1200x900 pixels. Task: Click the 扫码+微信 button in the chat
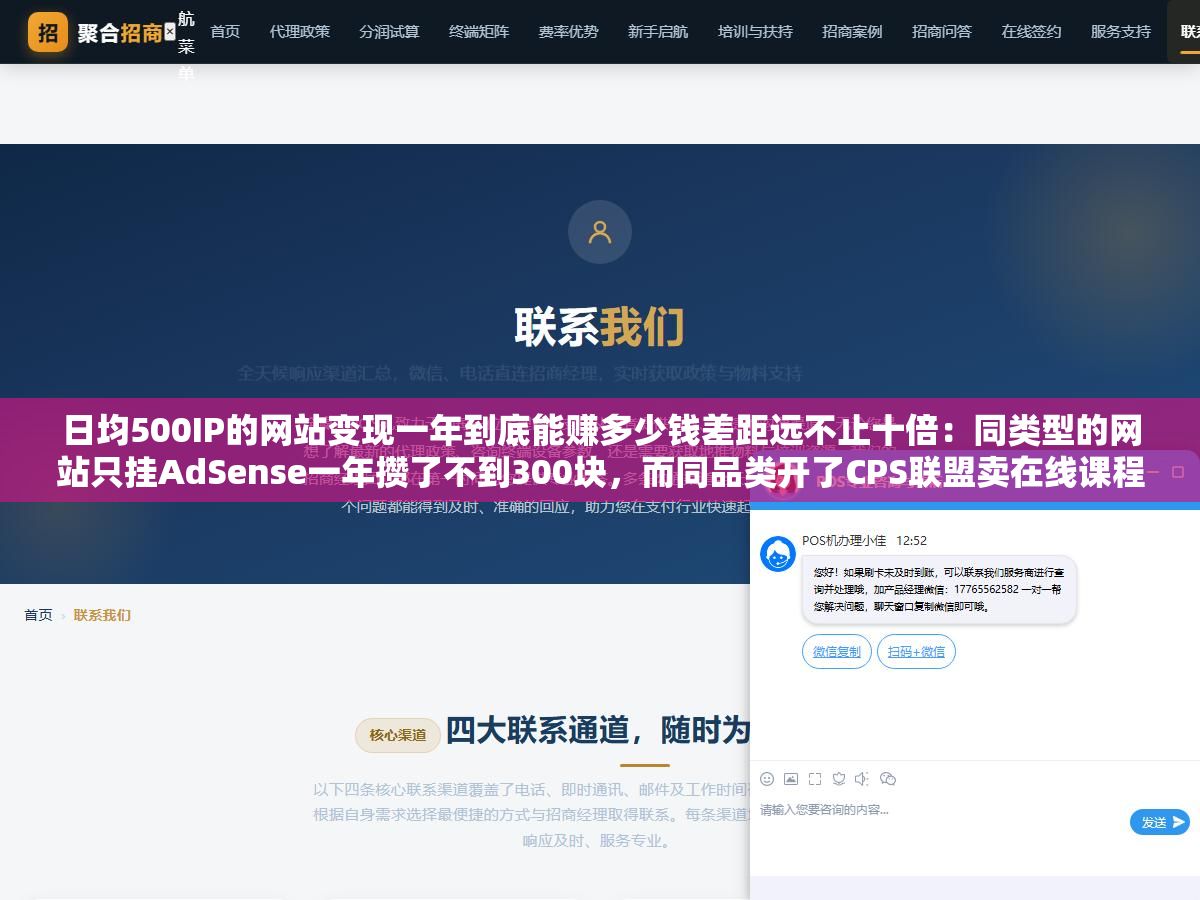[917, 652]
